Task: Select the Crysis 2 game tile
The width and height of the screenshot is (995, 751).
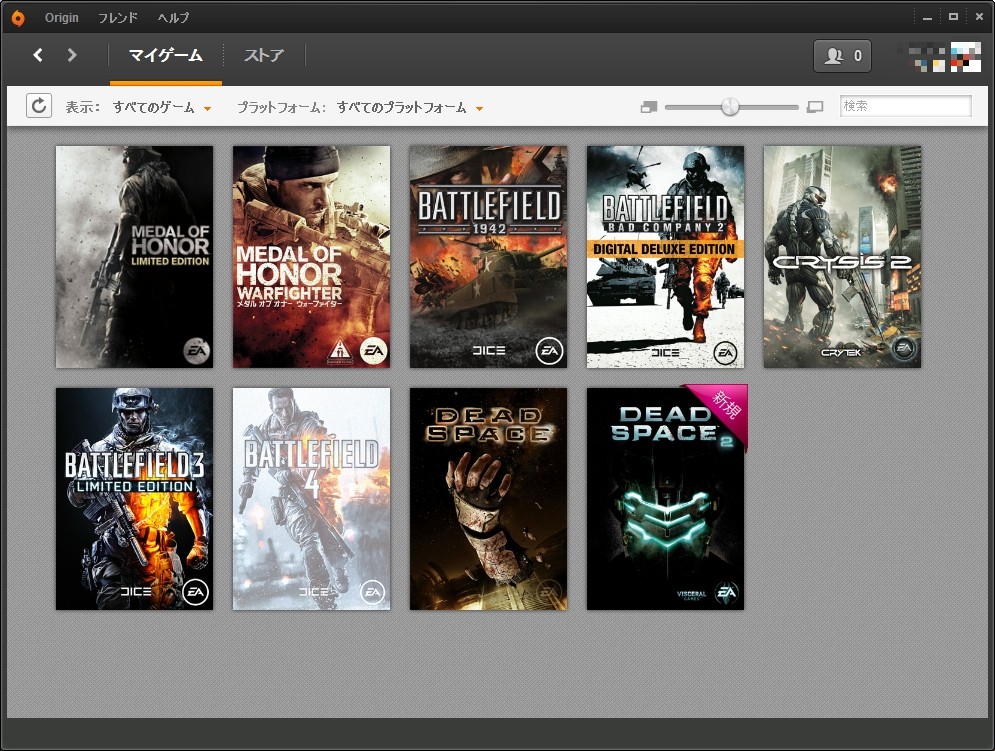Action: click(x=843, y=257)
